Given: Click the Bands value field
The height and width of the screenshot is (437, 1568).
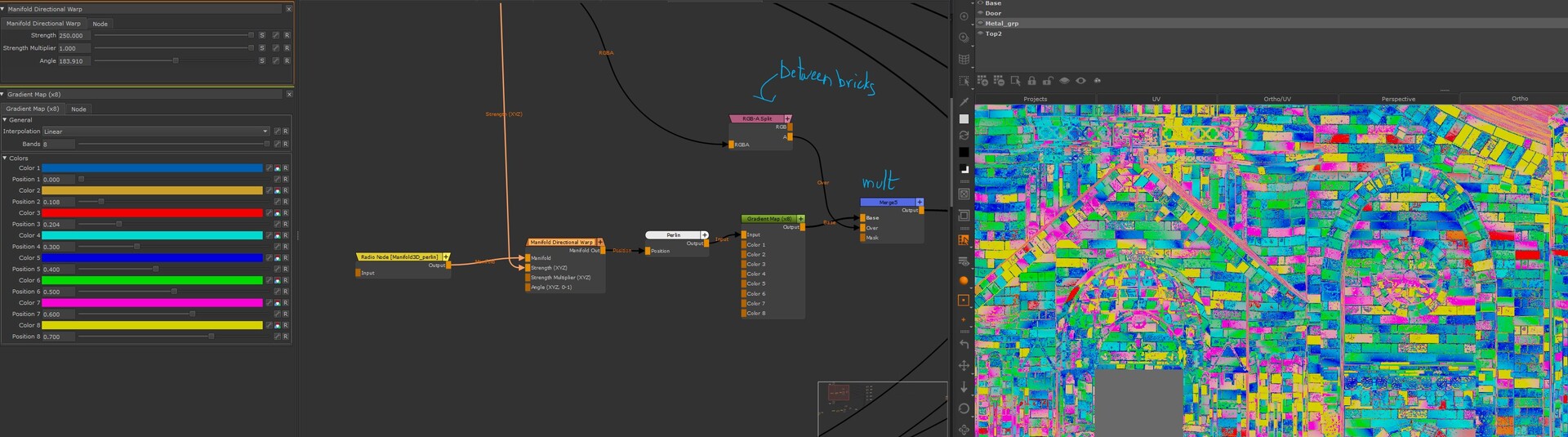Looking at the screenshot, I should (58, 144).
